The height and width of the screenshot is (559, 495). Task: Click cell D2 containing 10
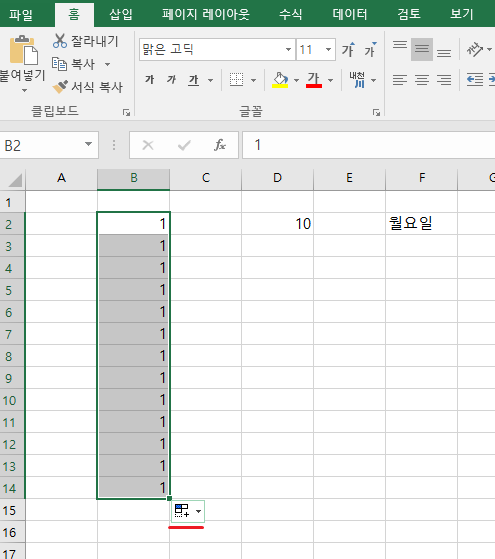(277, 224)
